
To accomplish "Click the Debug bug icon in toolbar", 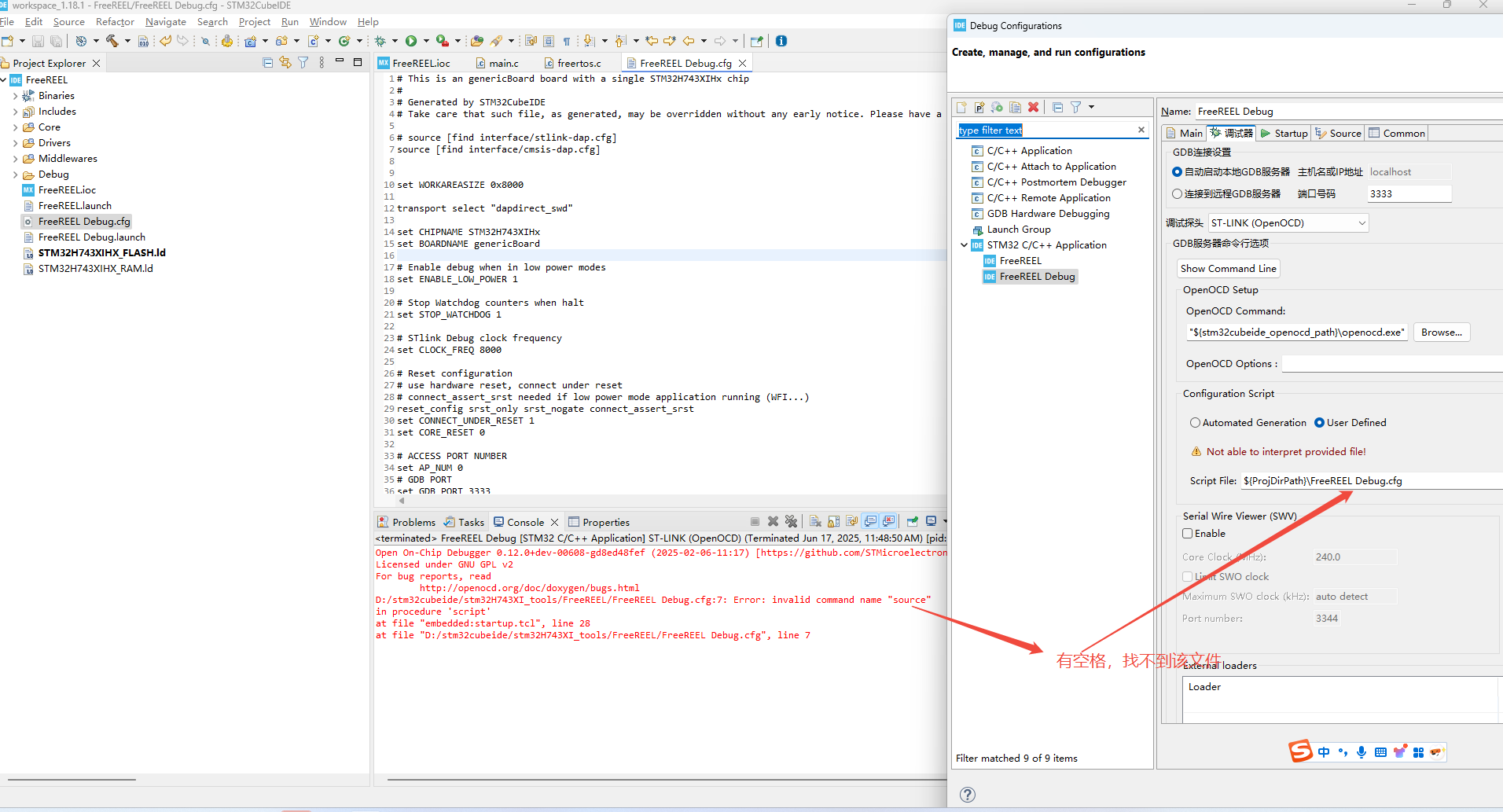I will point(380,41).
